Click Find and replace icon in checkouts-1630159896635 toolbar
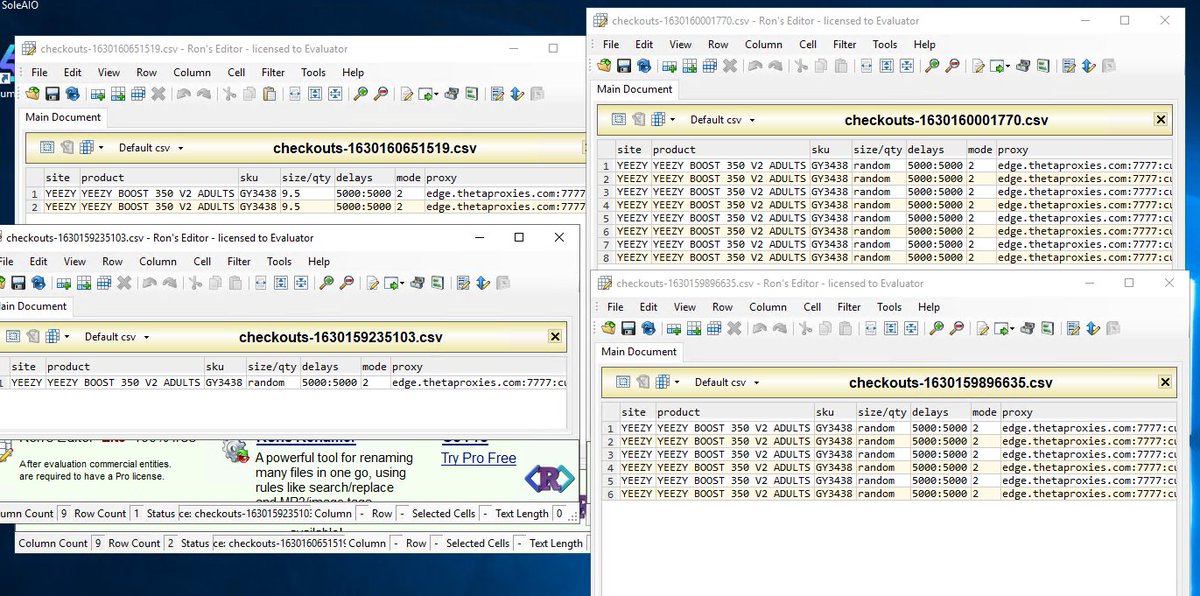Image resolution: width=1200 pixels, height=596 pixels. point(957,328)
